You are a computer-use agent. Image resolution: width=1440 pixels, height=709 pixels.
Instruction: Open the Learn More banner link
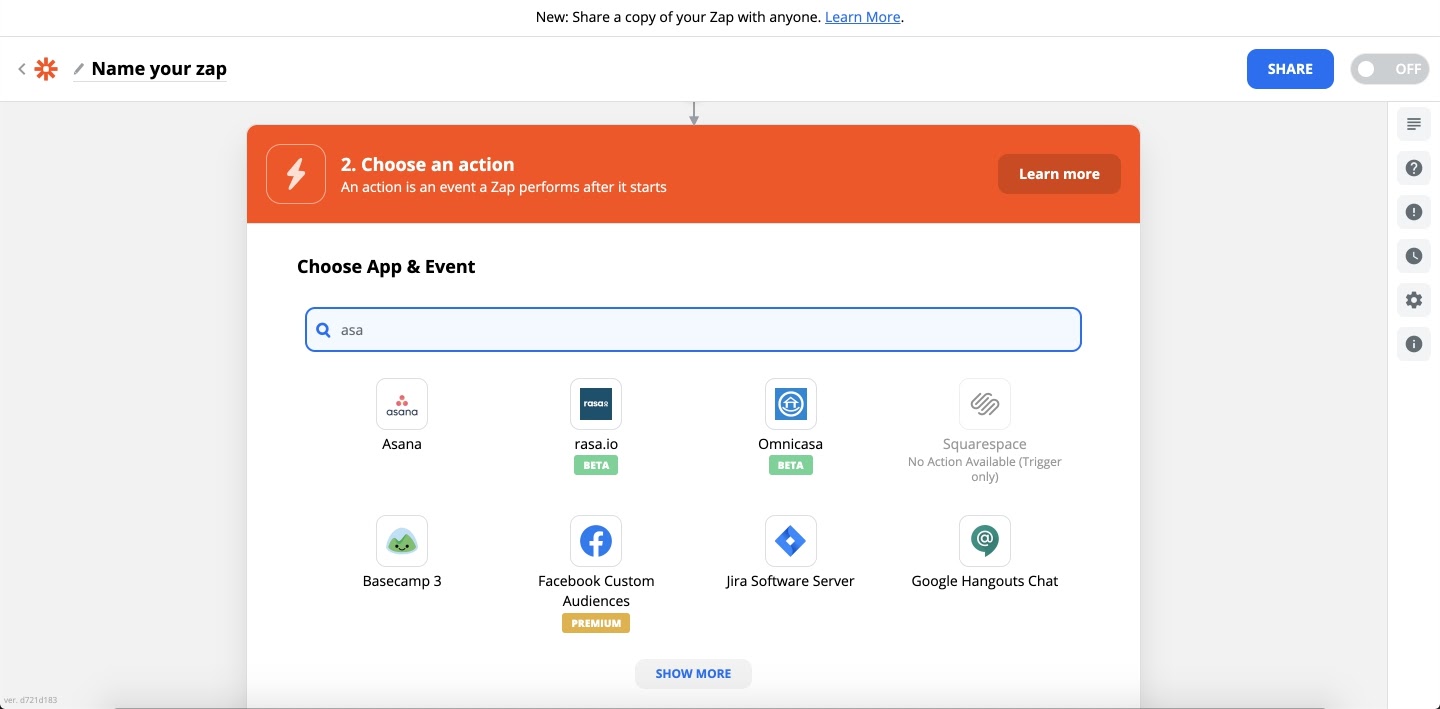[x=863, y=17]
